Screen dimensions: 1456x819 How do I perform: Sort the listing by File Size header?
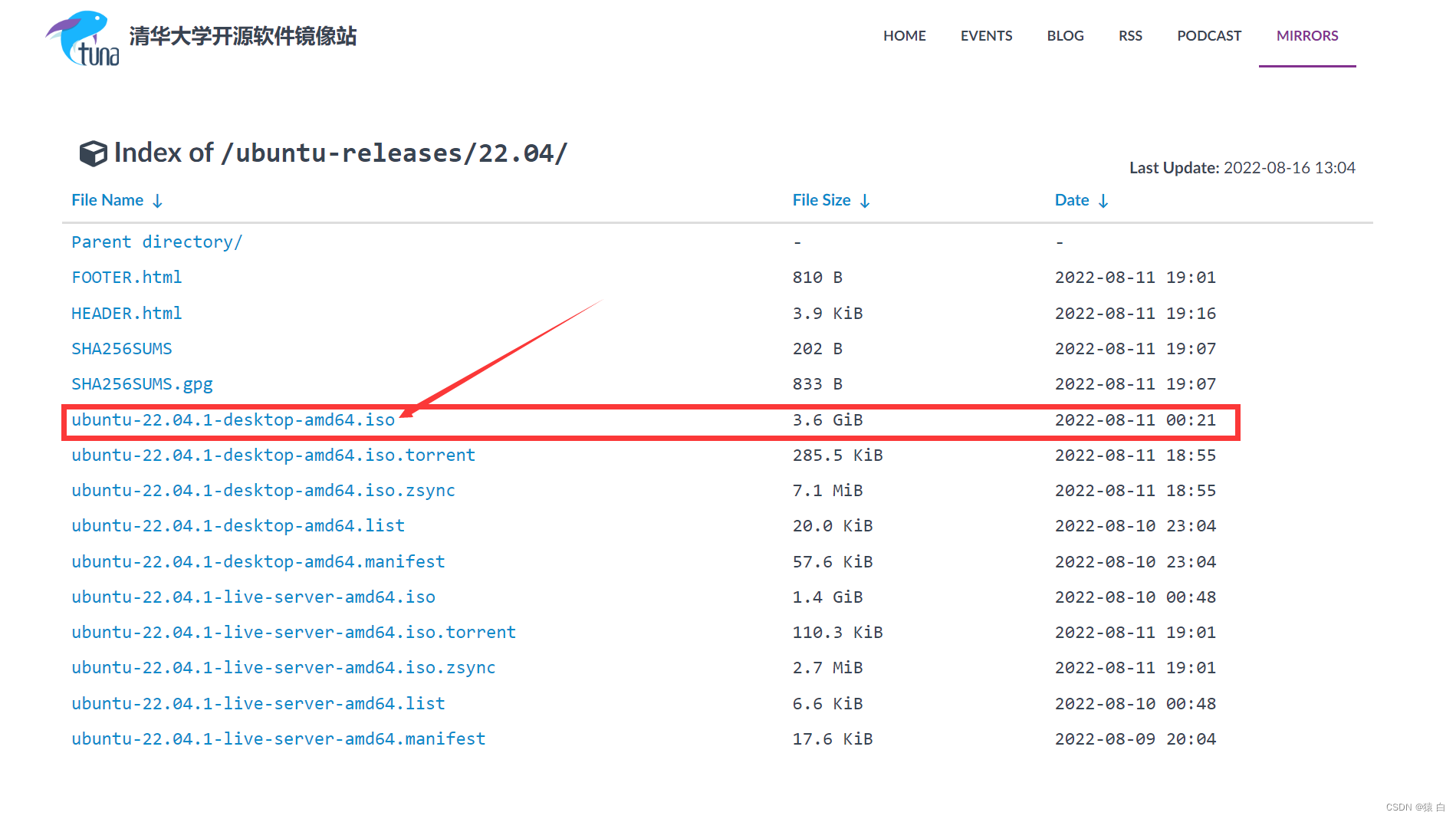click(821, 200)
